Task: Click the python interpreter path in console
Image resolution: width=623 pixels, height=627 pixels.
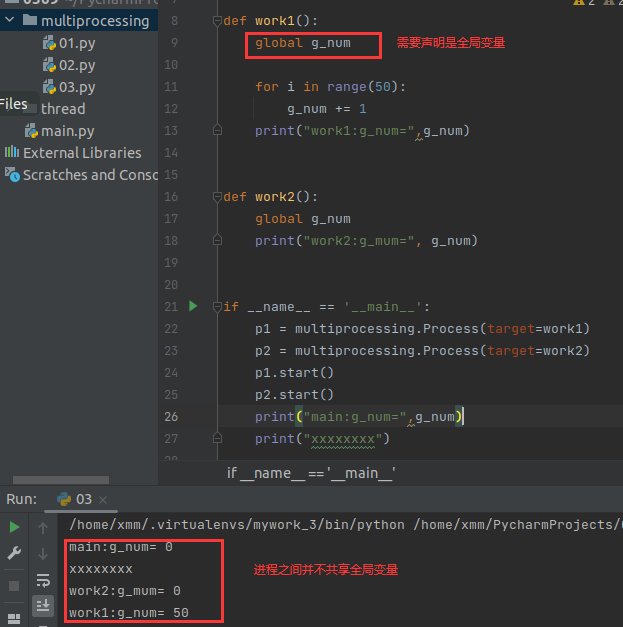Action: pyautogui.click(x=237, y=525)
